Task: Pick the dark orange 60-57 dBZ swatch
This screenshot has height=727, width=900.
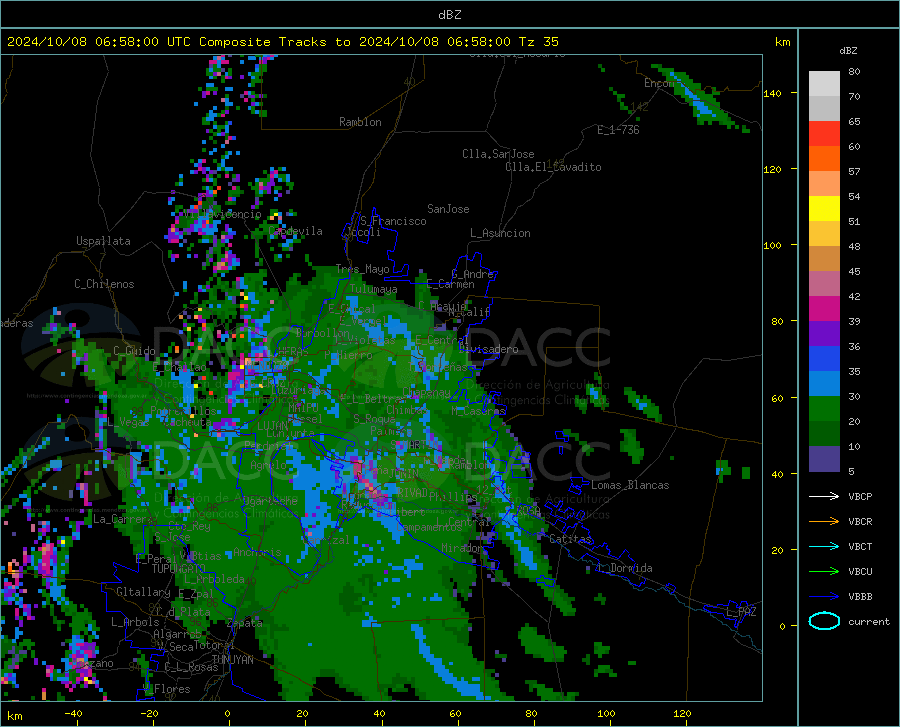Action: 824,159
